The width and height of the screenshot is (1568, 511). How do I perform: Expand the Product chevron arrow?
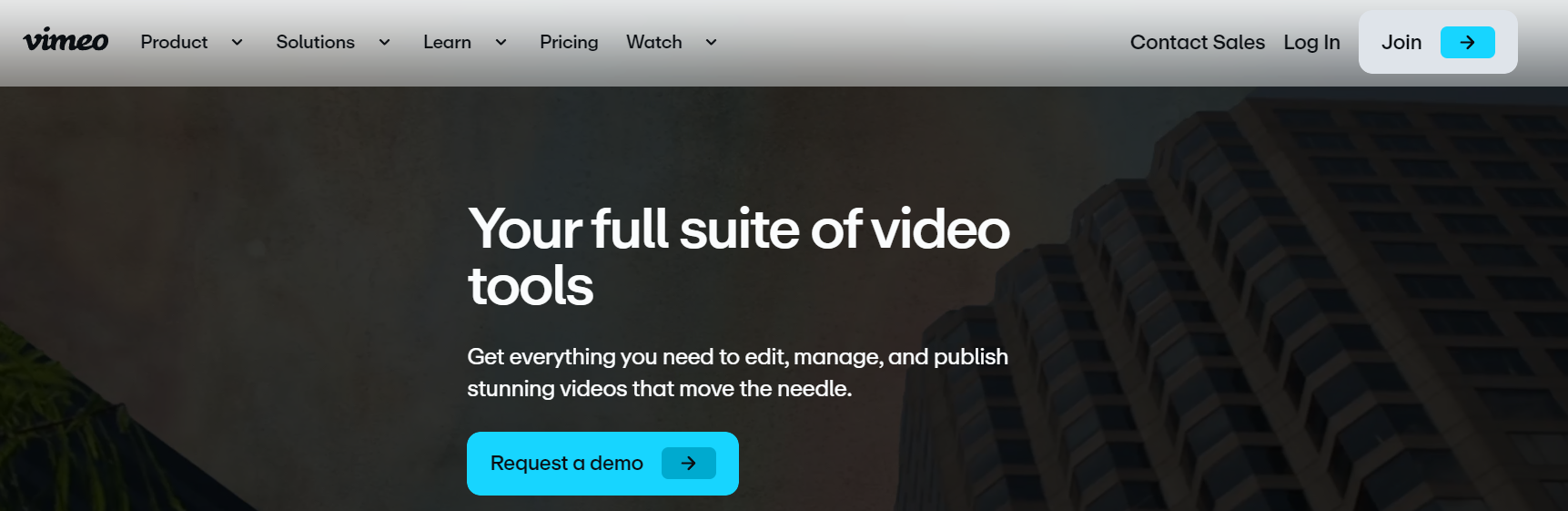(x=237, y=42)
